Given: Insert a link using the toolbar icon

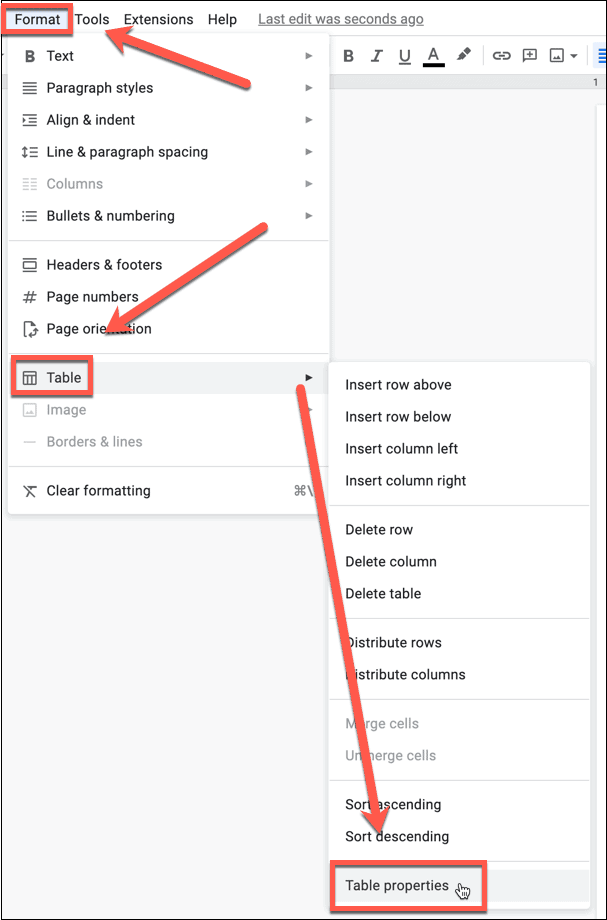Looking at the screenshot, I should tap(501, 56).
